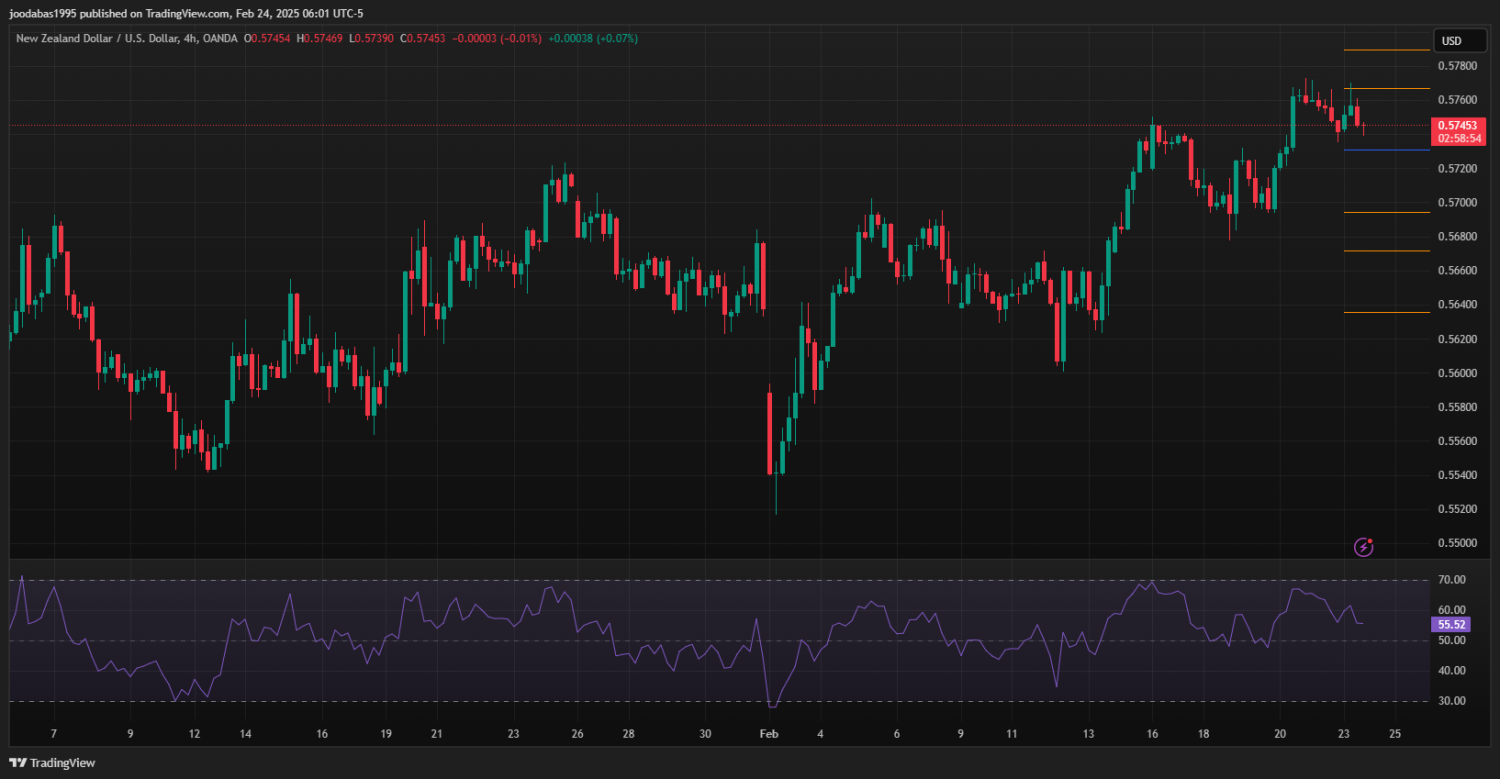Viewport: 1500px width, 779px height.
Task: Click the 25 date label on time axis
Action: [1395, 734]
